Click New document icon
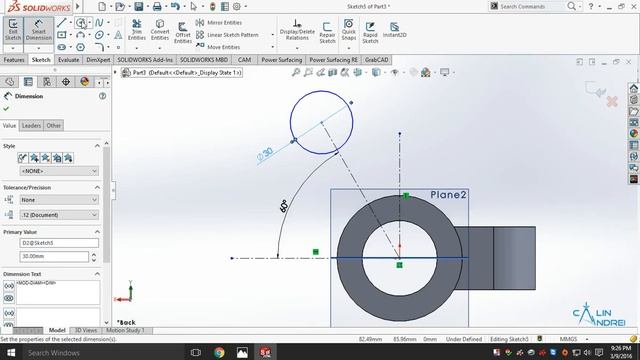640x360 pixels. (x=102, y=6)
